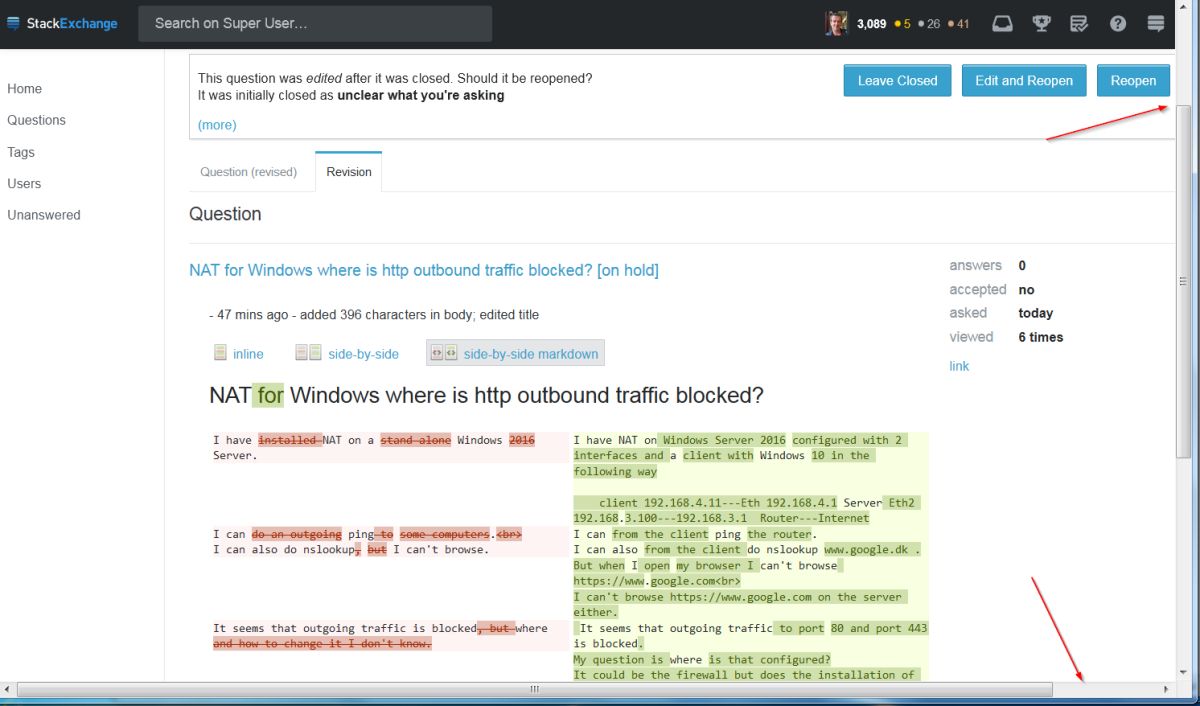Open the StackExchange logo menu
Image resolution: width=1200 pixels, height=706 pixels.
pyautogui.click(x=62, y=23)
